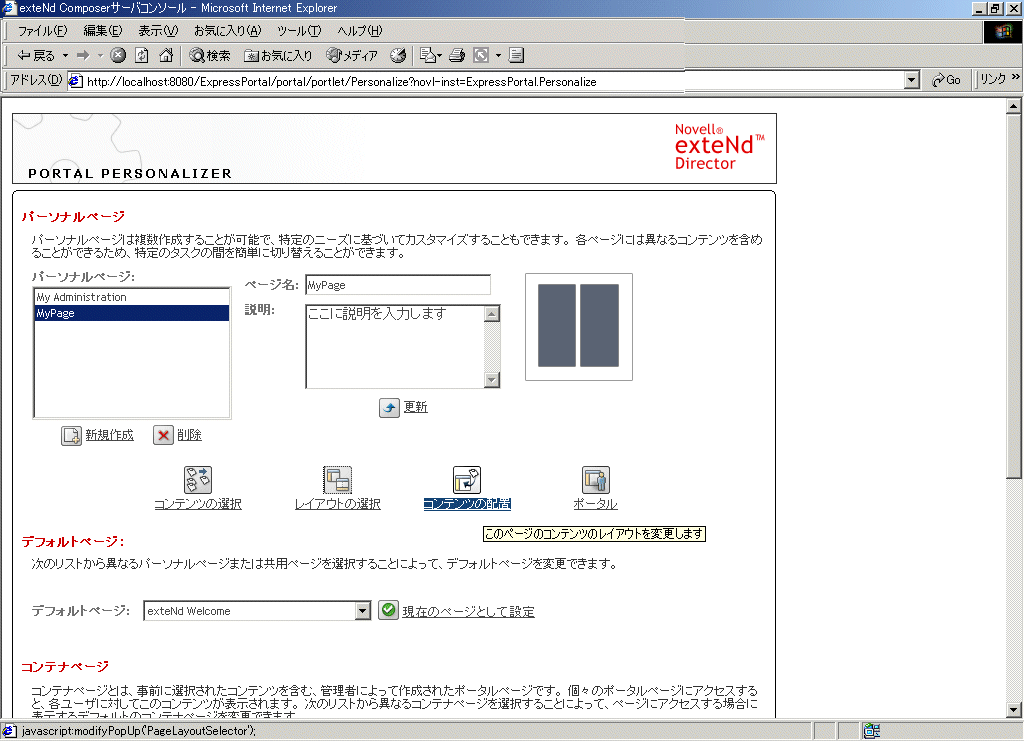Click the コンテンツの選択 icon
Image resolution: width=1024 pixels, height=741 pixels.
198,480
